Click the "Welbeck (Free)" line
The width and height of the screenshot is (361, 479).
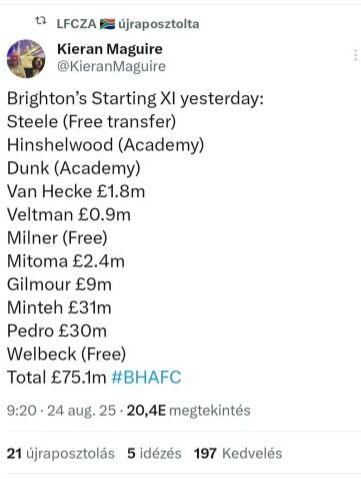pos(66,354)
